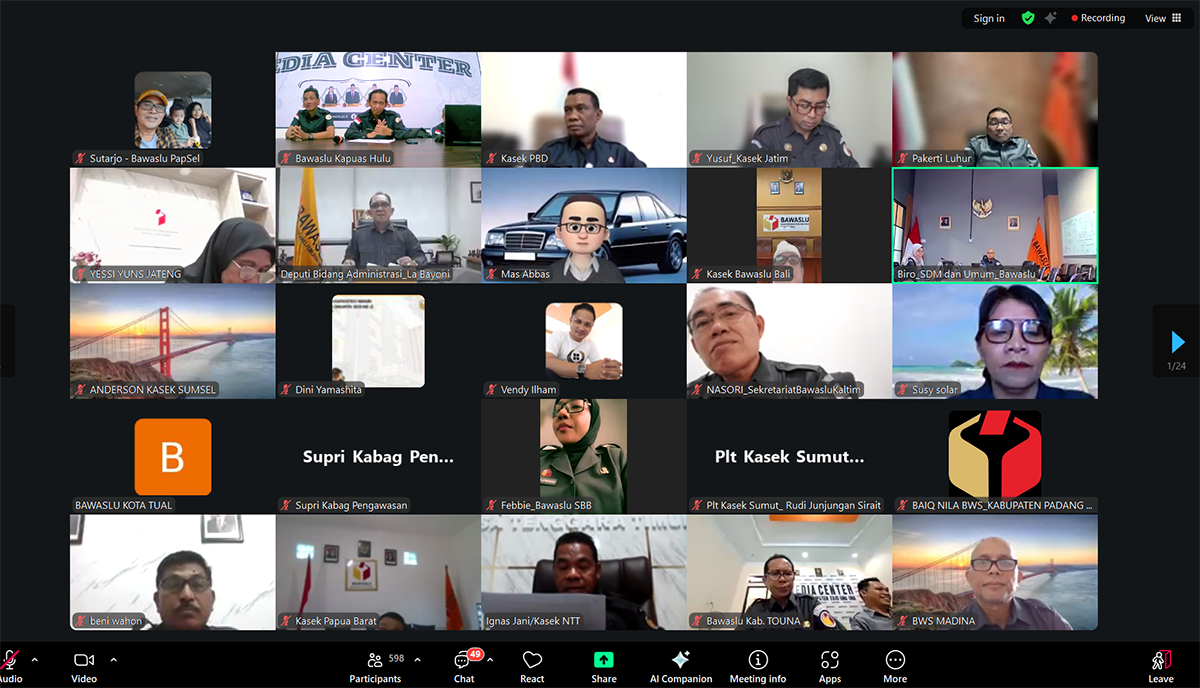Open the AI sparkle indicator at top

1049,18
